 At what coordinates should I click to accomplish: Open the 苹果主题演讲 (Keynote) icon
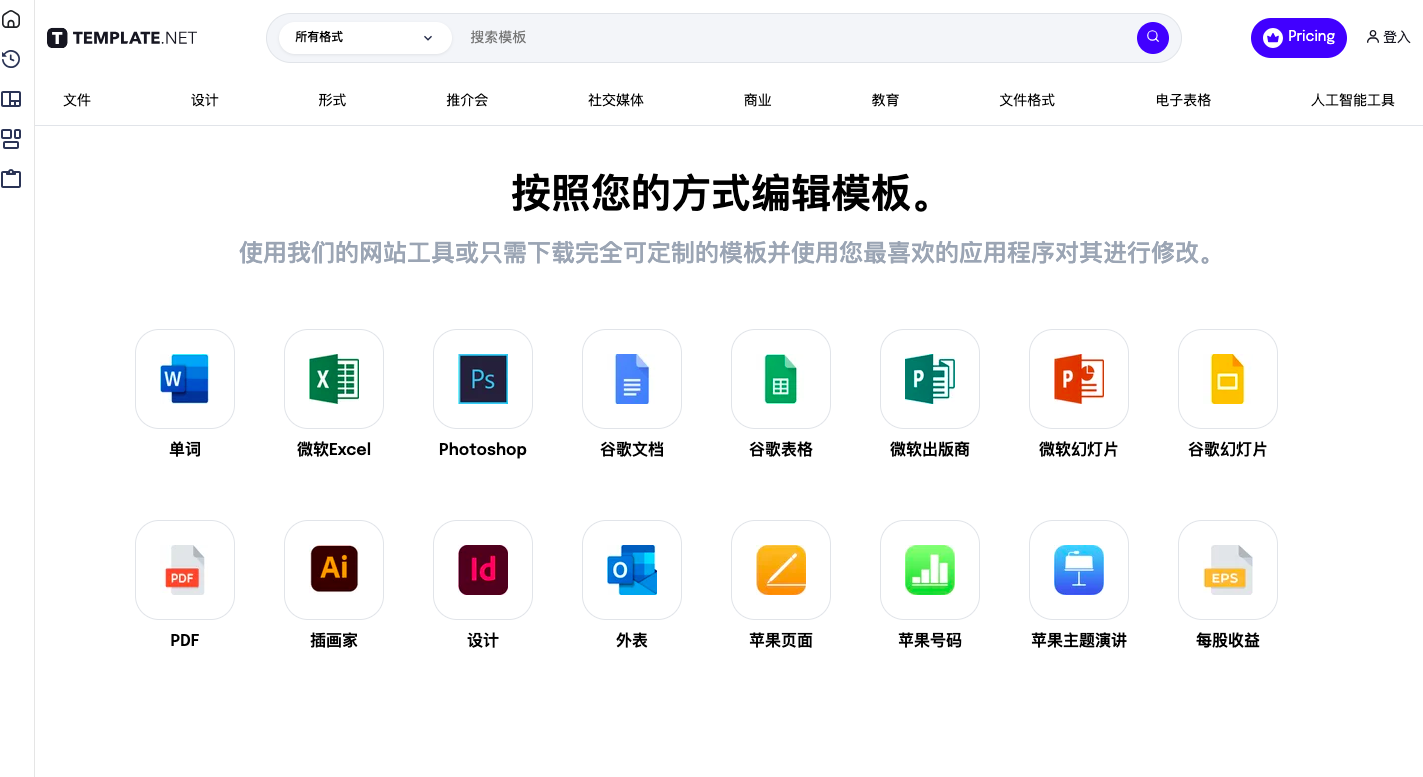click(1078, 570)
